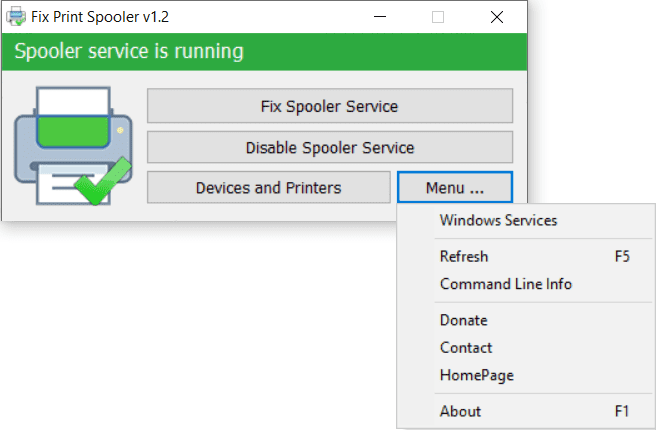
Task: Open Windows Services from the menu
Action: 498,220
